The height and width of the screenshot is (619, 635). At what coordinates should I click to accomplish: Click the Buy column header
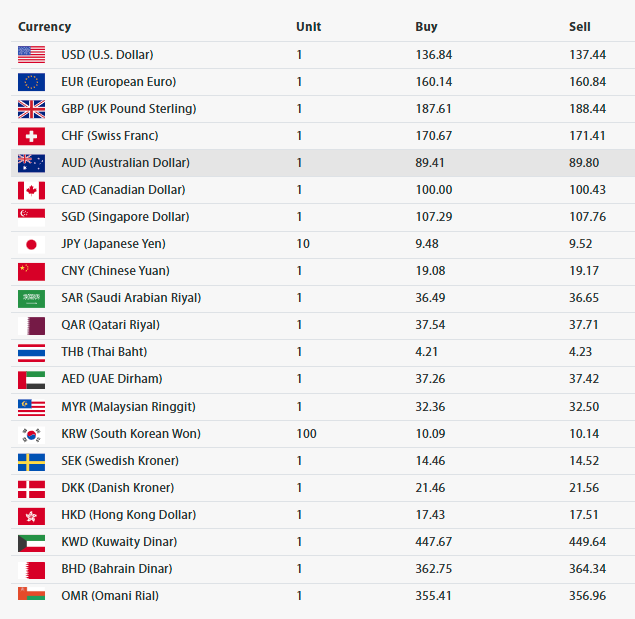point(426,27)
